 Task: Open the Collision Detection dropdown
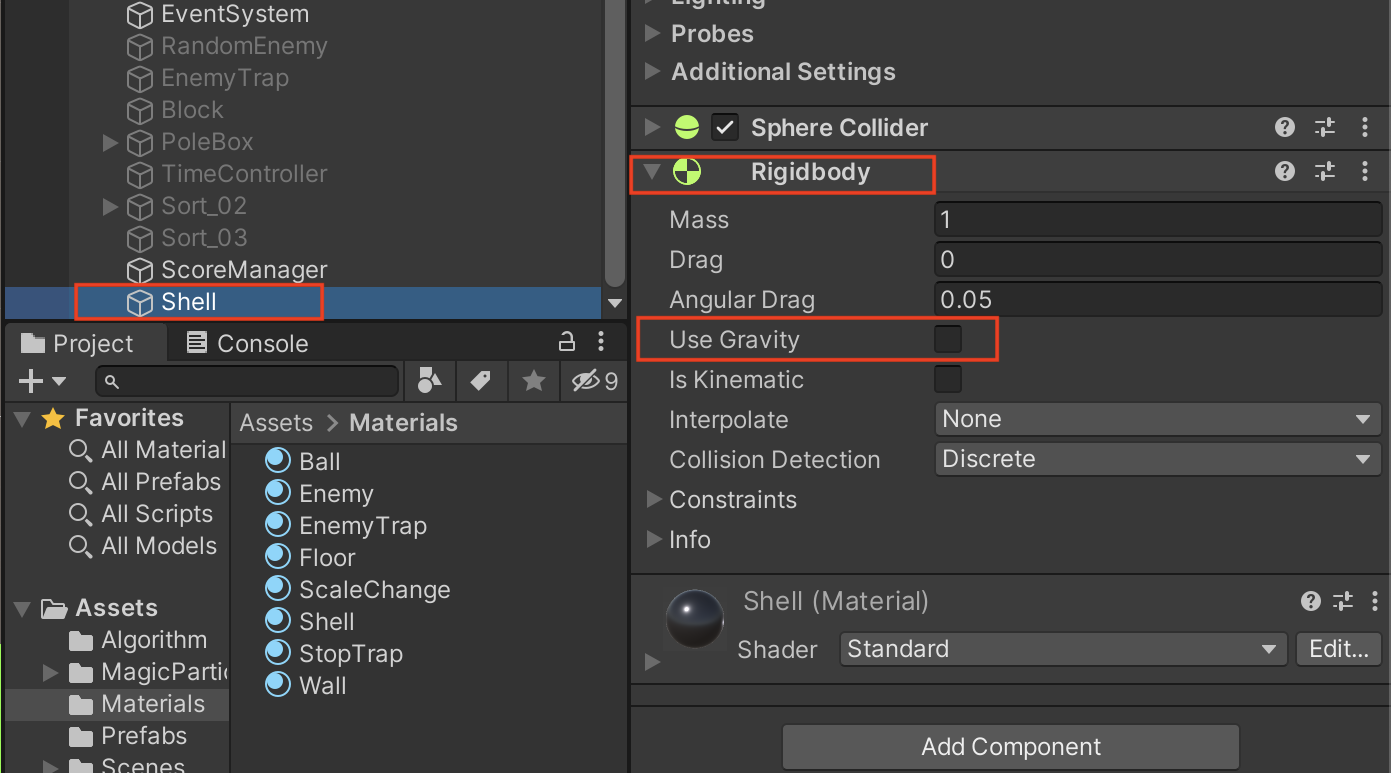(x=1157, y=459)
